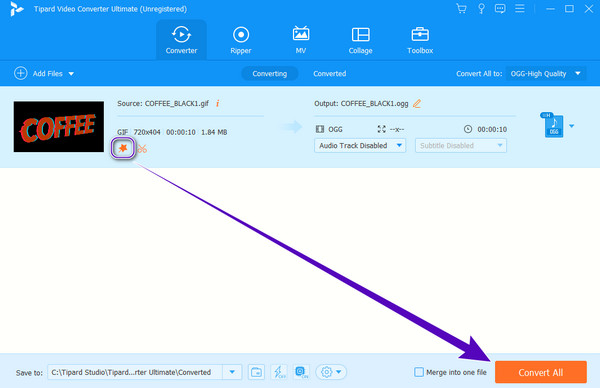Expand the Save to path dropdown arrow

tap(232, 372)
